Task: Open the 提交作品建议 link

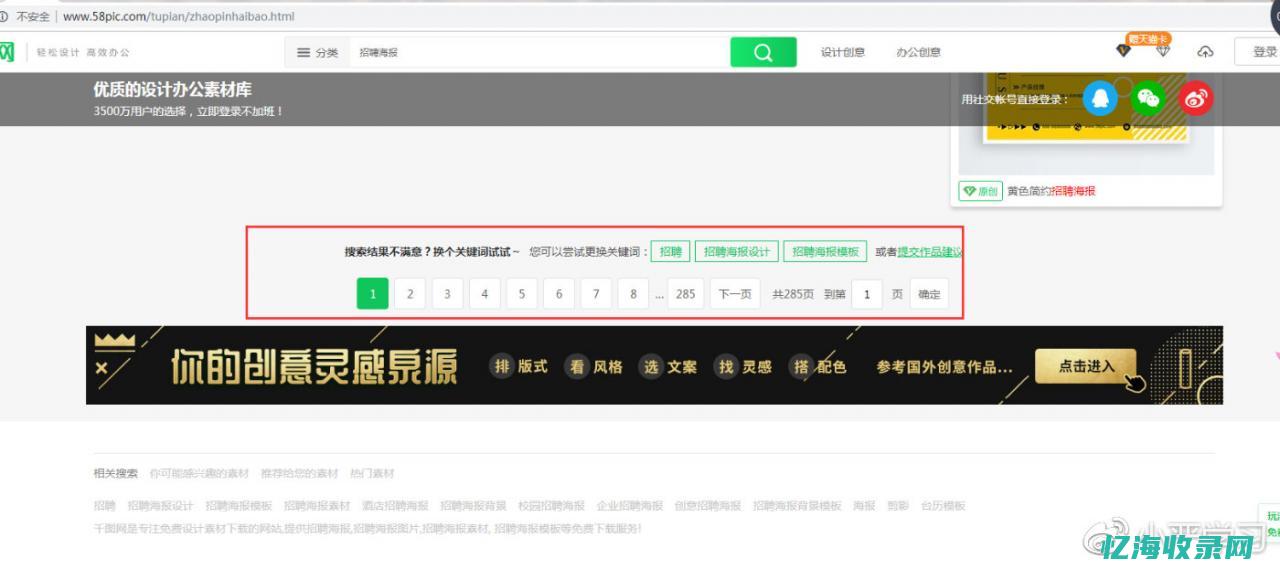Action: [930, 252]
